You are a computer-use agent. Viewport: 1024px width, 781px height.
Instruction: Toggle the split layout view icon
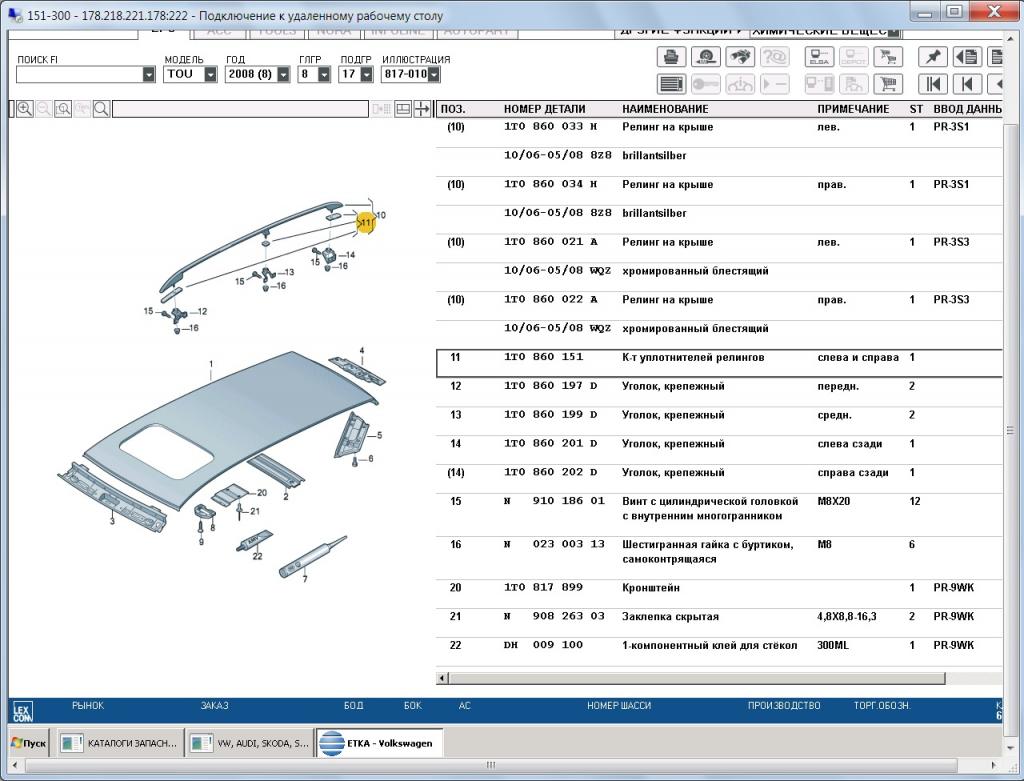(x=403, y=109)
